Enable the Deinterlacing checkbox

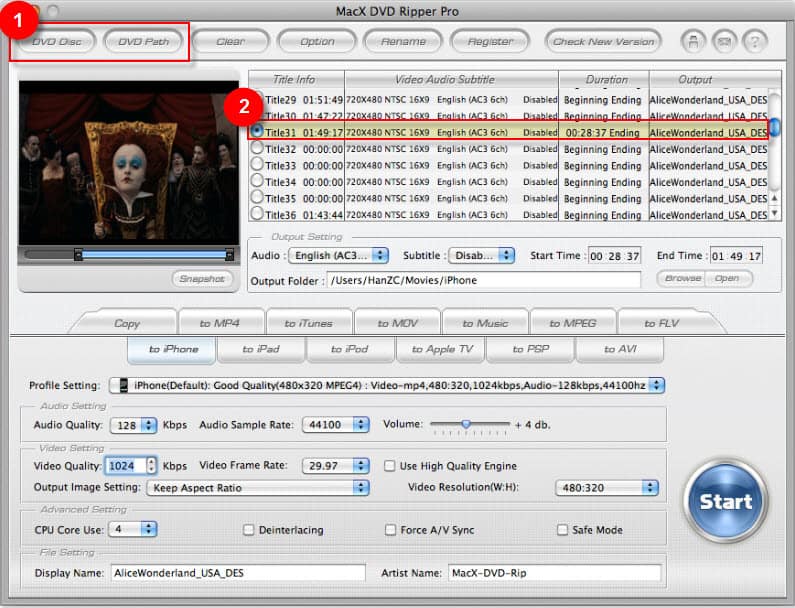(x=248, y=530)
